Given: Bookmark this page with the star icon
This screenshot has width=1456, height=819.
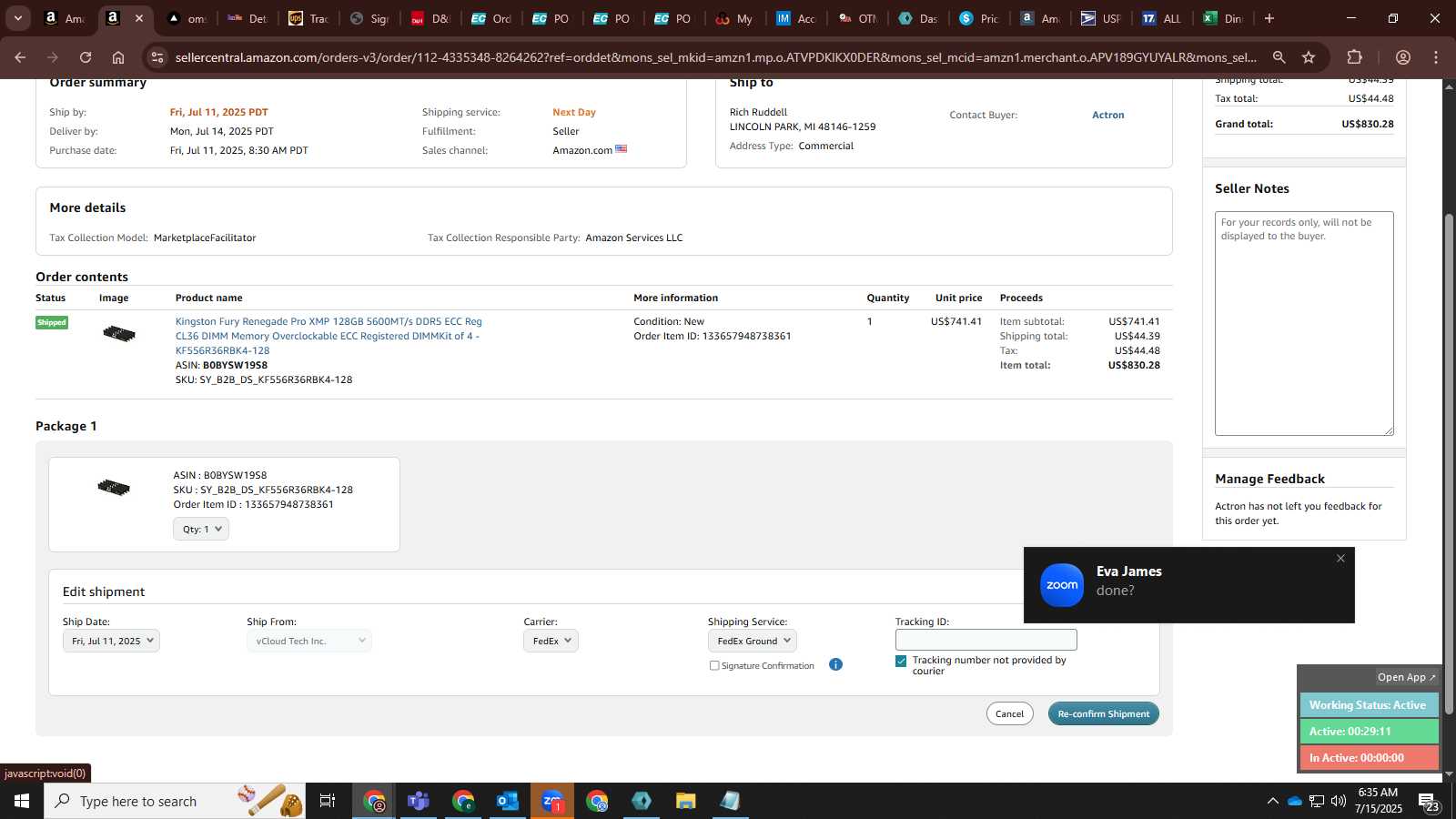Looking at the screenshot, I should 1309,57.
